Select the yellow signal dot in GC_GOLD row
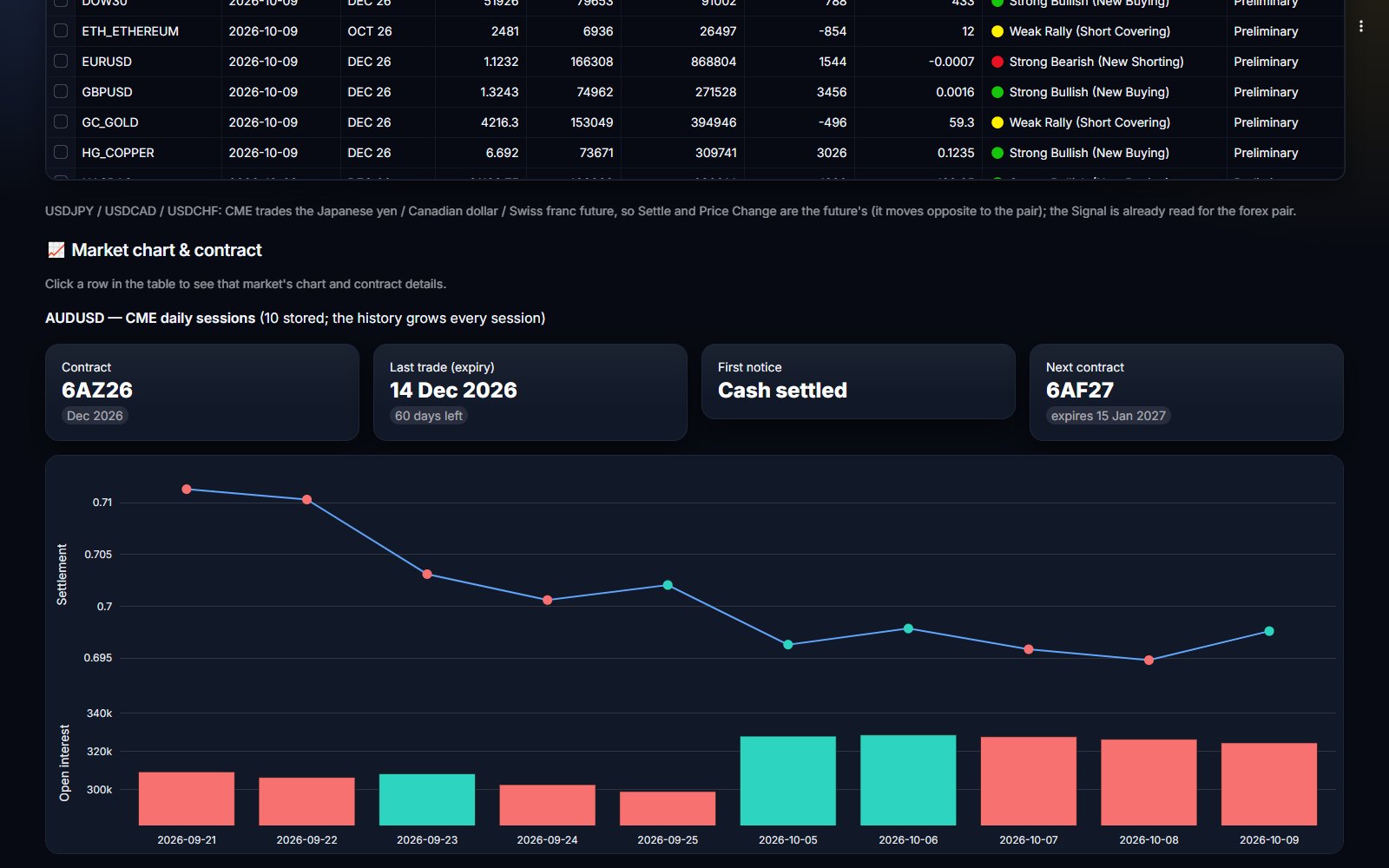 point(997,122)
